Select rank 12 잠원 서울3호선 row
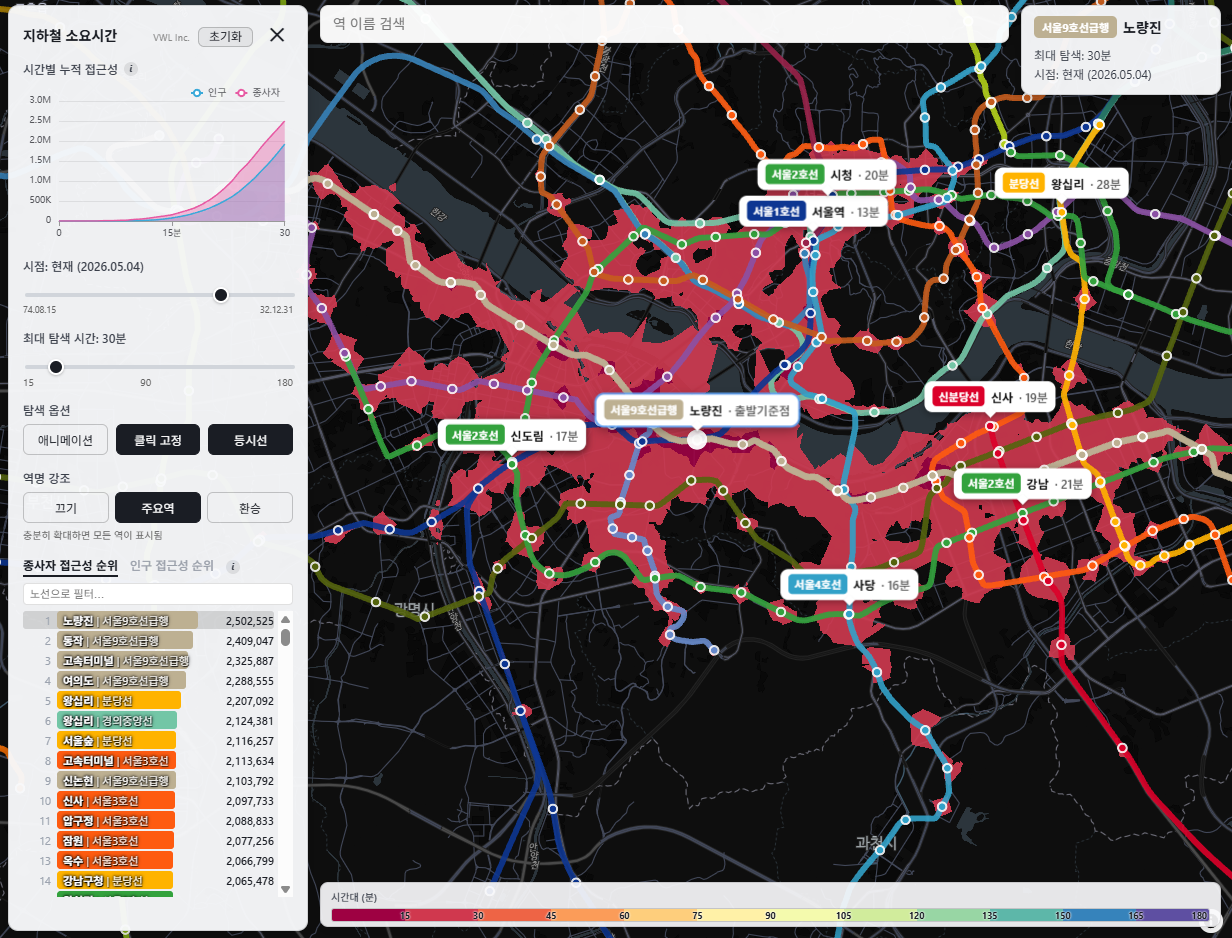Image resolution: width=1232 pixels, height=938 pixels. 150,841
